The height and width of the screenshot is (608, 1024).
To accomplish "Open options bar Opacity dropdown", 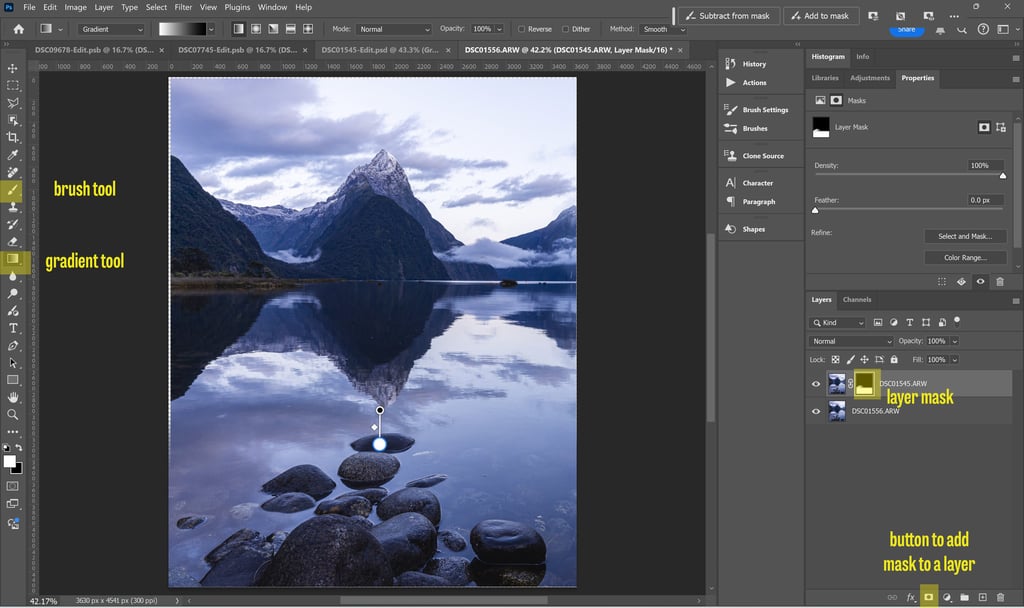I will (499, 29).
